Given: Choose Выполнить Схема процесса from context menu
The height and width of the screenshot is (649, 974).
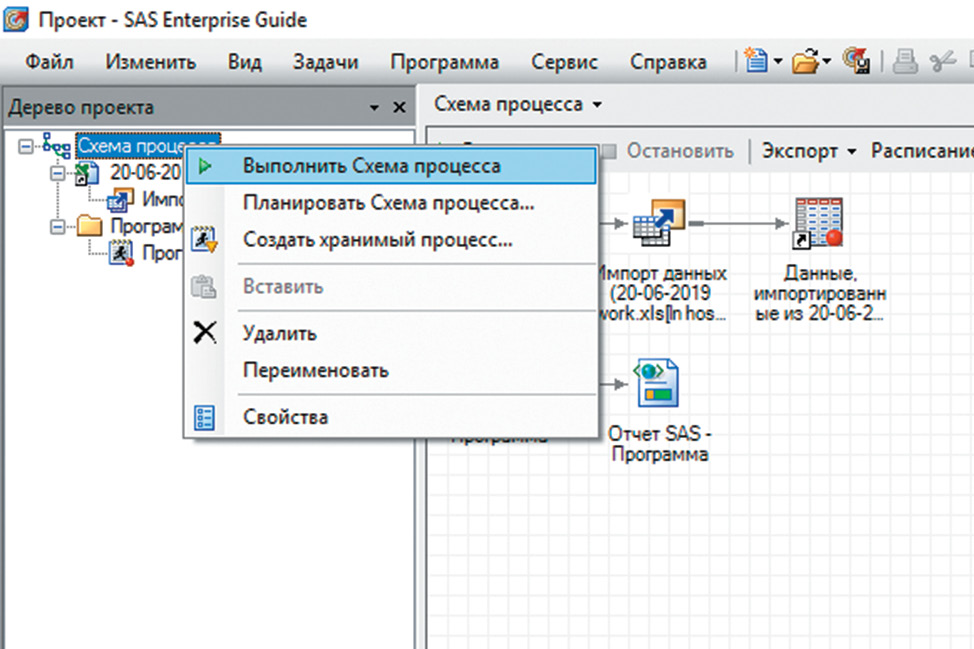Looking at the screenshot, I should (x=391, y=166).
